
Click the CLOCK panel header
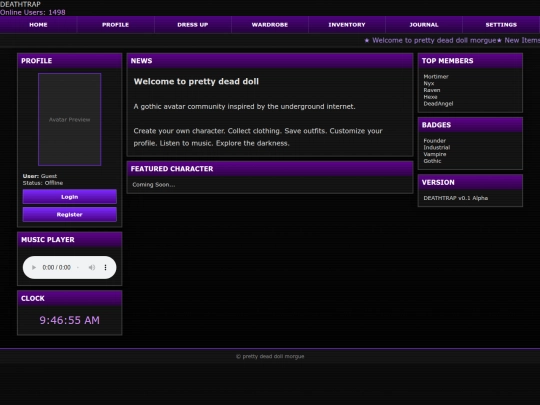pyautogui.click(x=70, y=298)
